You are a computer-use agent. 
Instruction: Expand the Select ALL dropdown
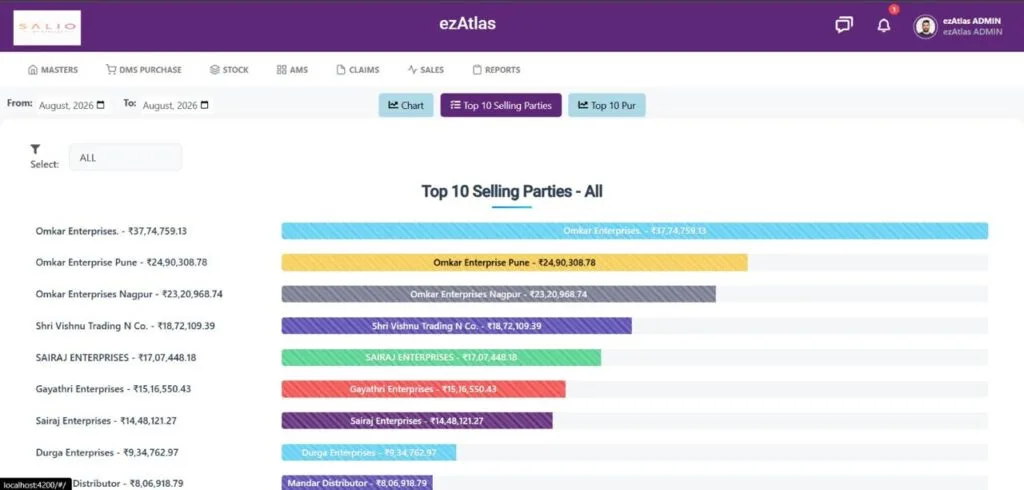[x=125, y=157]
